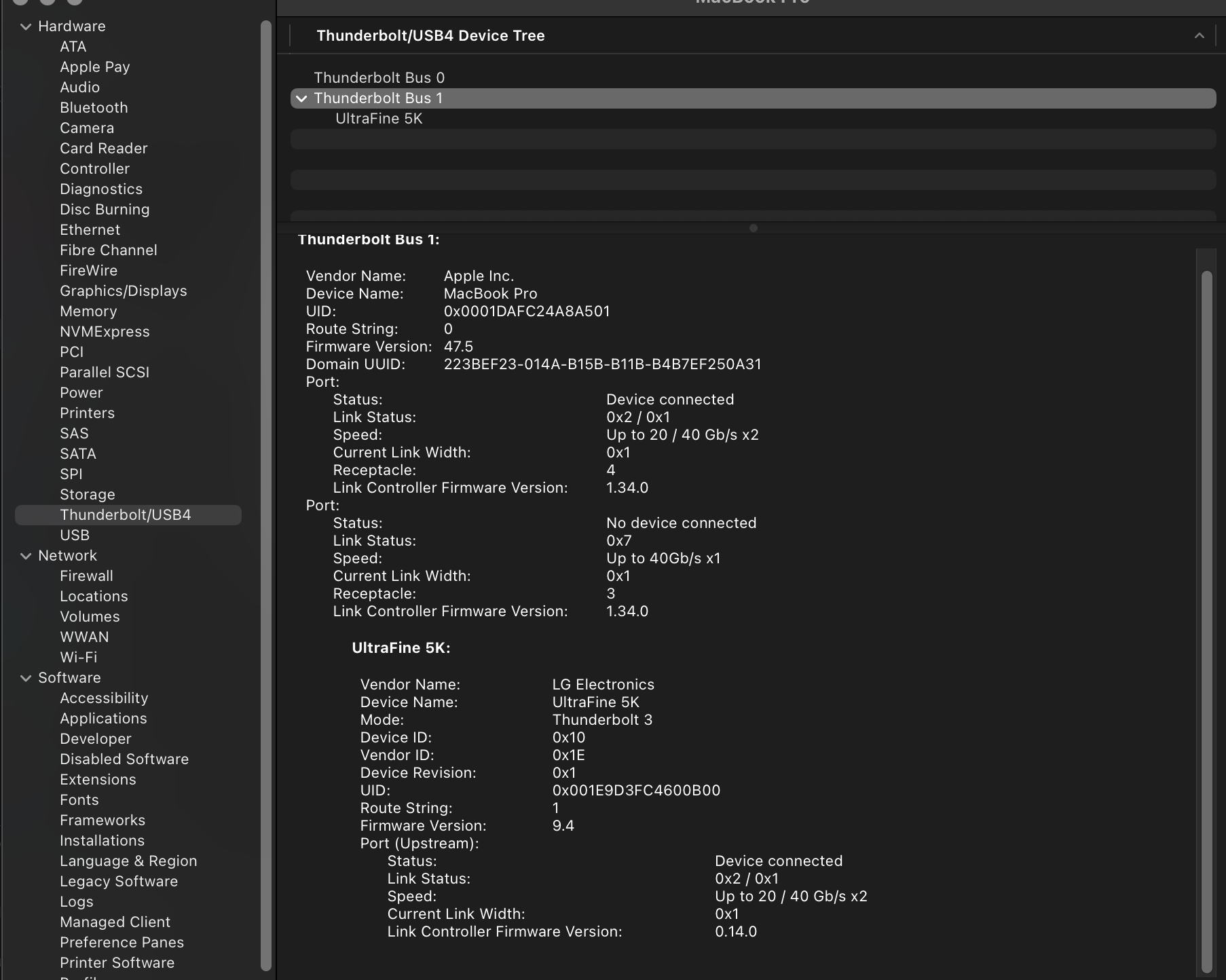This screenshot has height=980, width=1226.
Task: Select NVMExpress in sidebar
Action: pyautogui.click(x=105, y=332)
